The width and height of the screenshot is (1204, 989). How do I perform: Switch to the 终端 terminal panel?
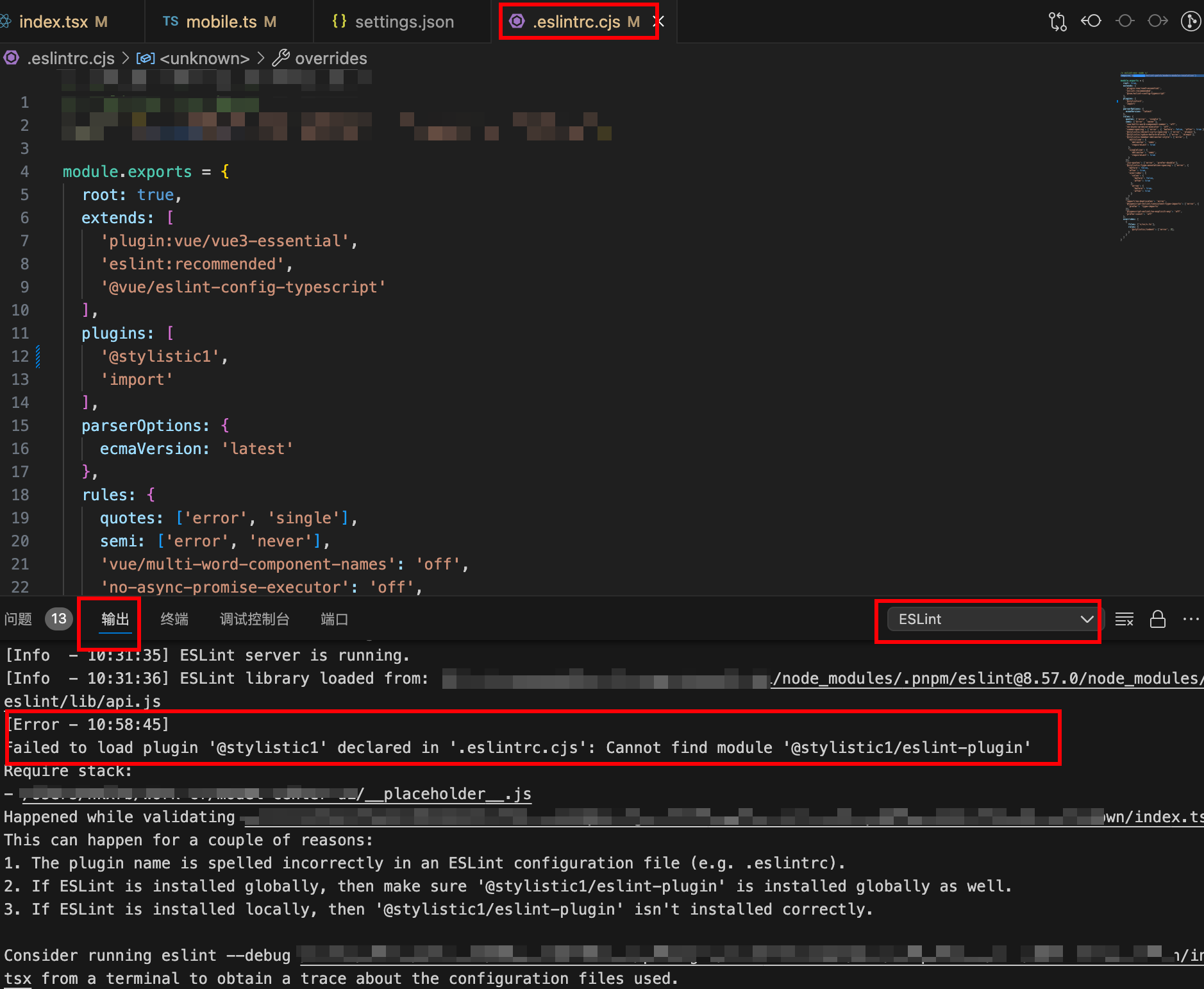(x=174, y=619)
